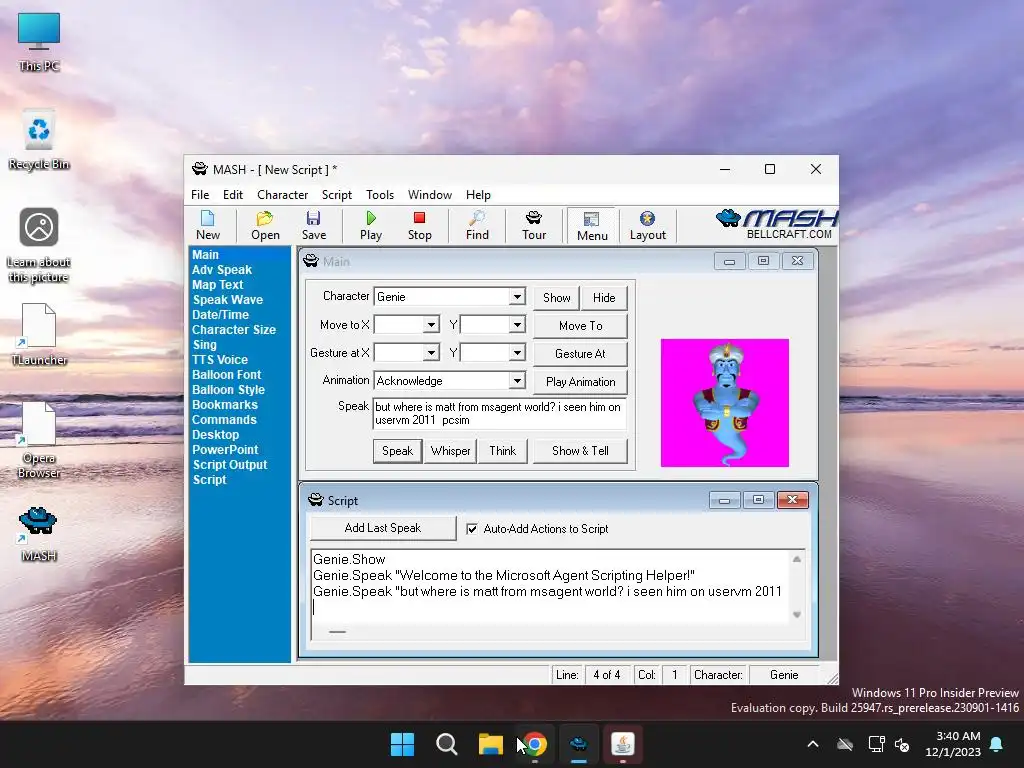Image resolution: width=1024 pixels, height=768 pixels.
Task: Select the Recycle Bin desktop icon
Action: 39,140
